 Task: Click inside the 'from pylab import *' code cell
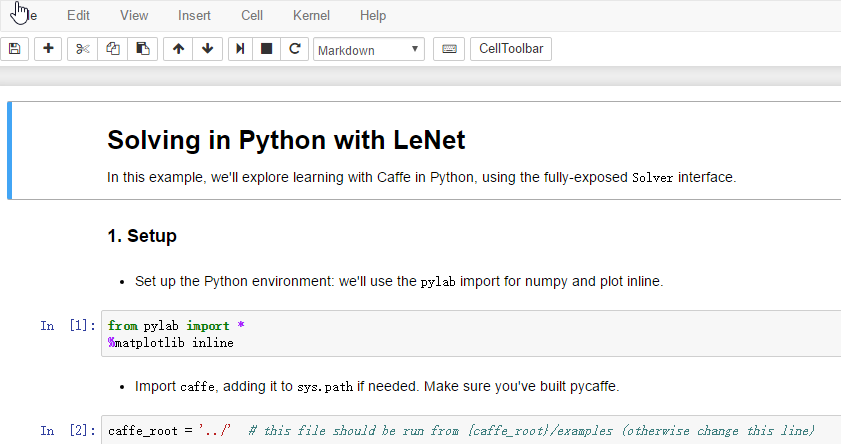tap(471, 334)
